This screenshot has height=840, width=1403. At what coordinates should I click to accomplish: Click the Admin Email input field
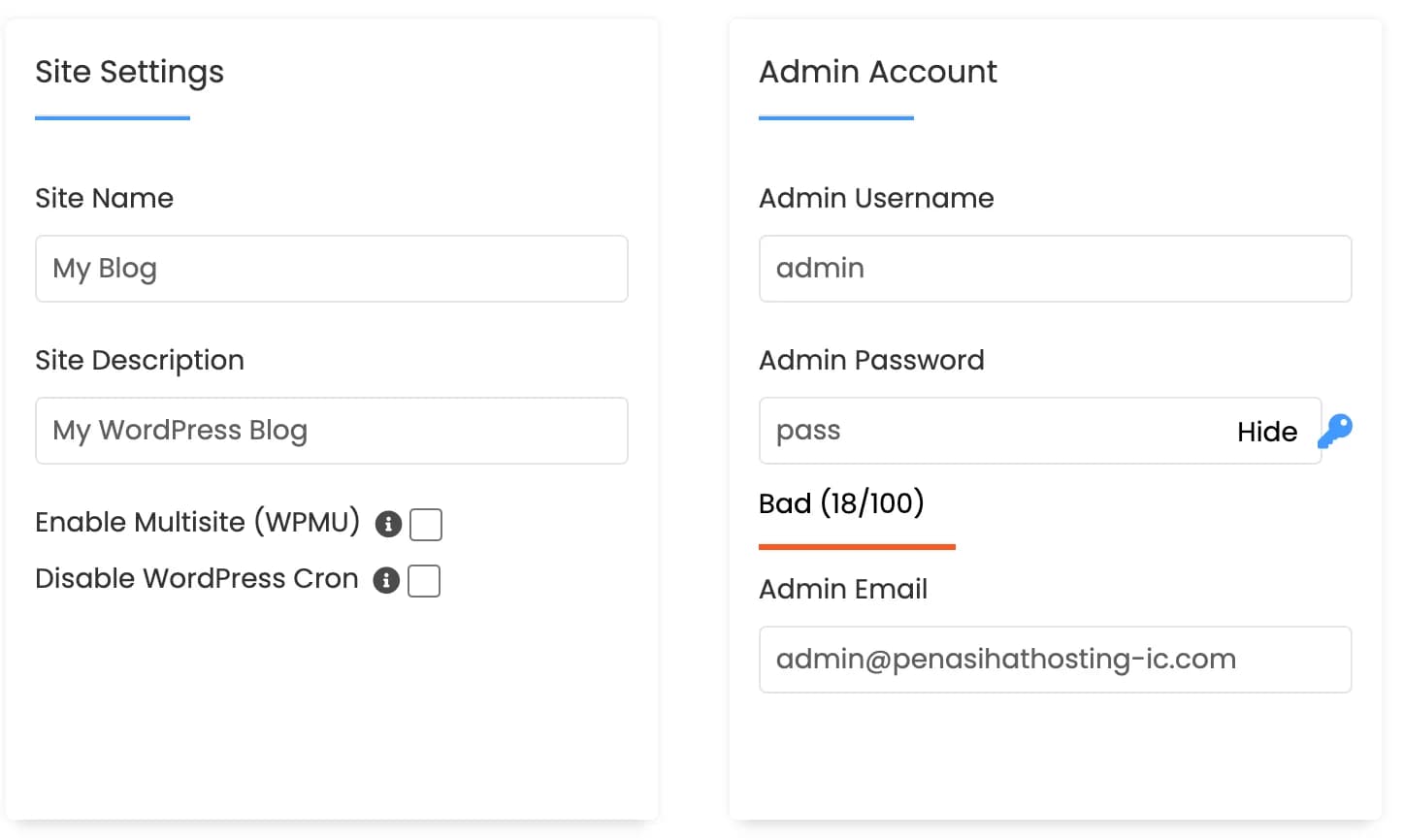coord(1054,660)
